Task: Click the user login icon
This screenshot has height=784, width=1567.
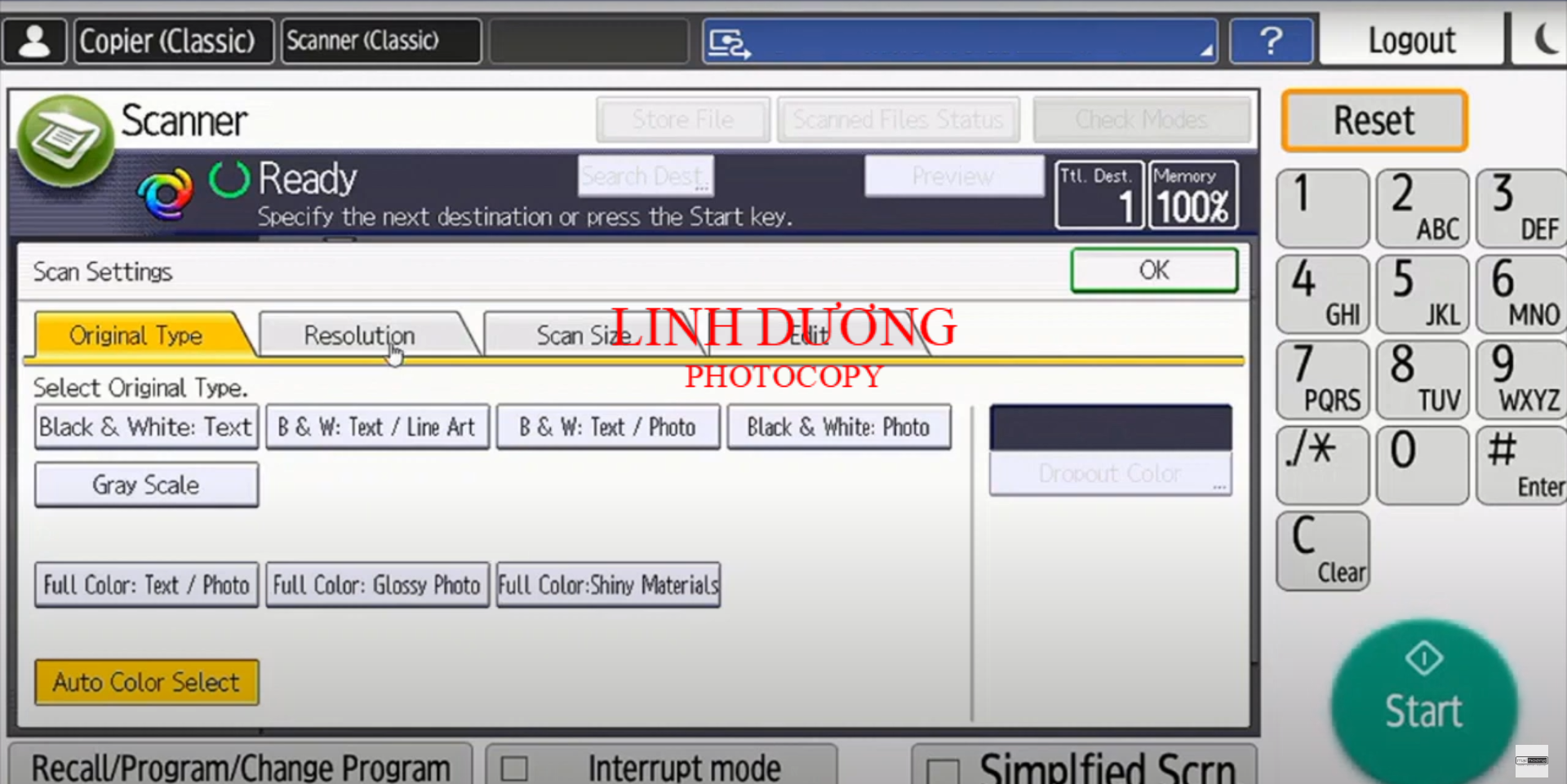Action: click(34, 40)
